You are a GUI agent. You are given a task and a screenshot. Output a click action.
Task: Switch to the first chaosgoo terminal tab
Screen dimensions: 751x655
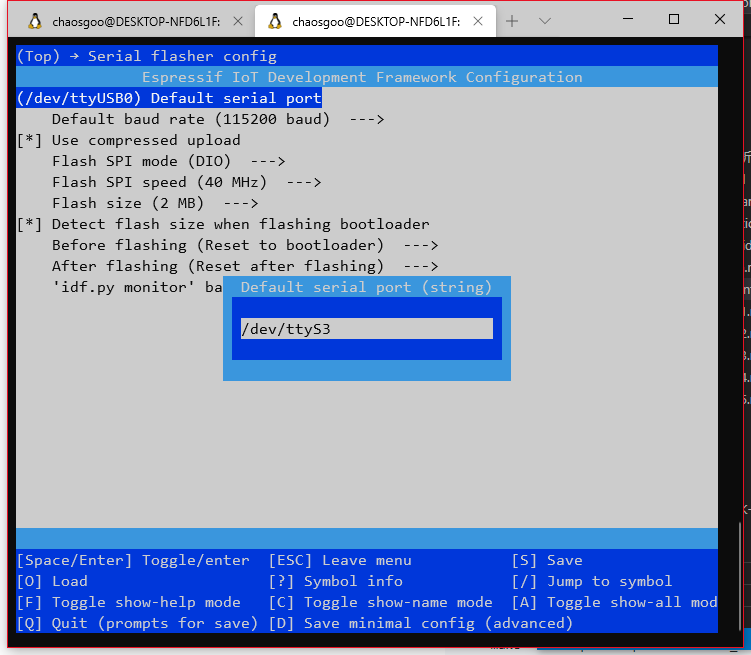130,21
